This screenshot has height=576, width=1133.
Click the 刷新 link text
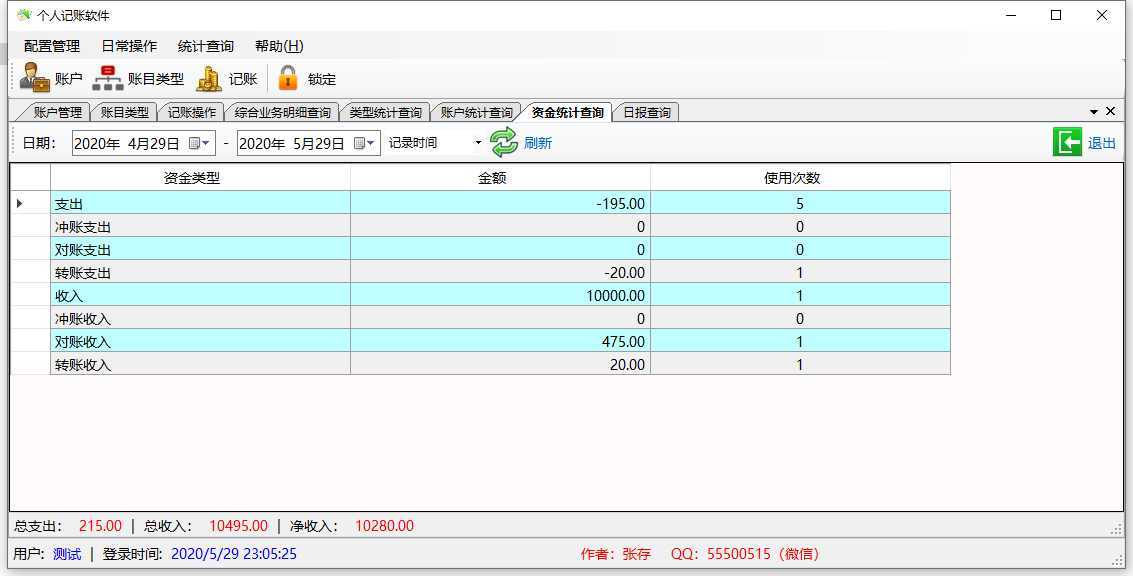click(x=538, y=143)
